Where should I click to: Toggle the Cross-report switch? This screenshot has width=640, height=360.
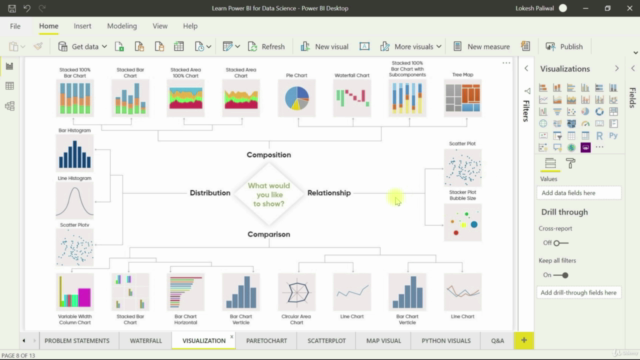click(x=560, y=243)
